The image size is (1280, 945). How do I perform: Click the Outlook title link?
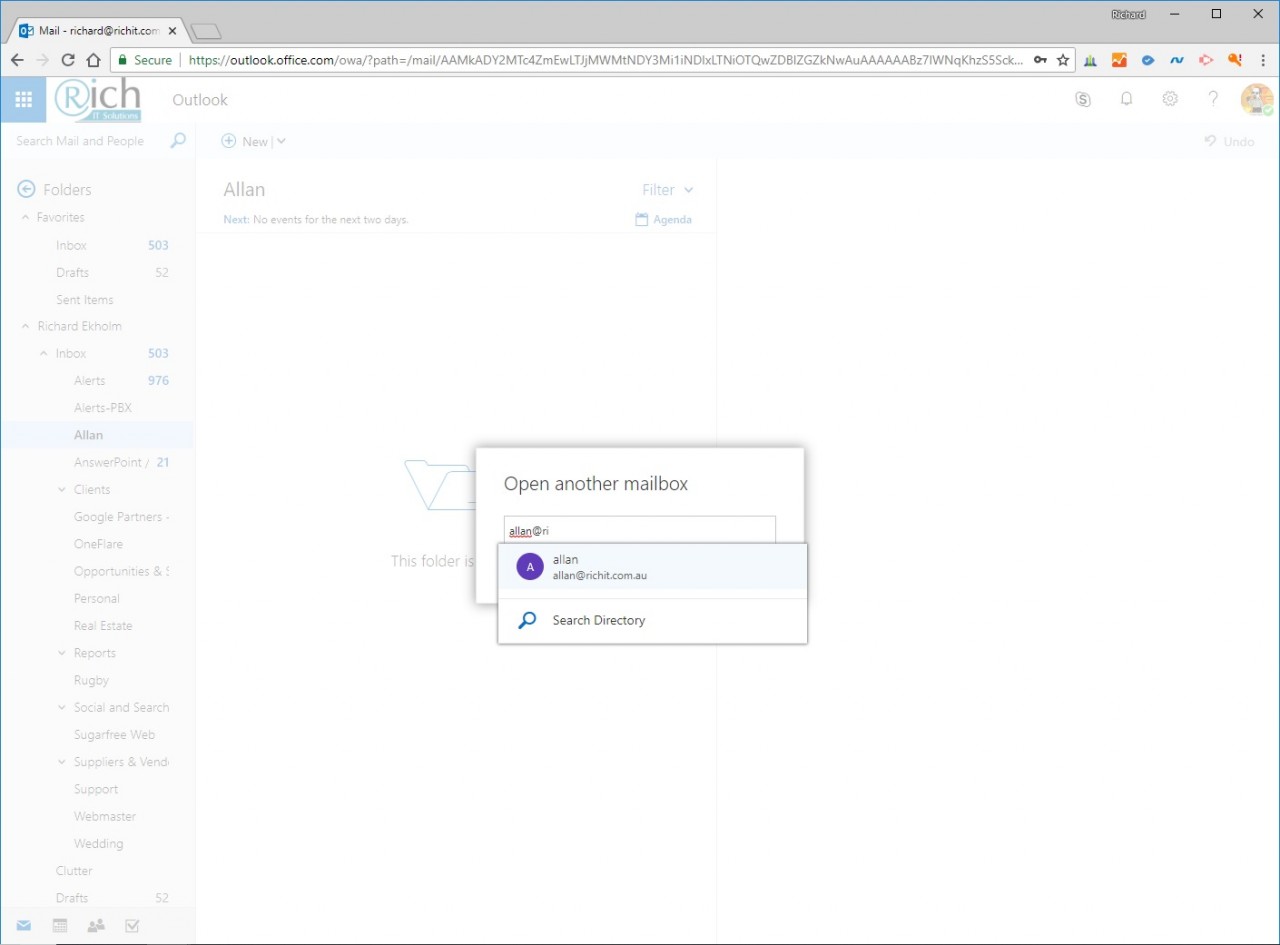[x=200, y=100]
